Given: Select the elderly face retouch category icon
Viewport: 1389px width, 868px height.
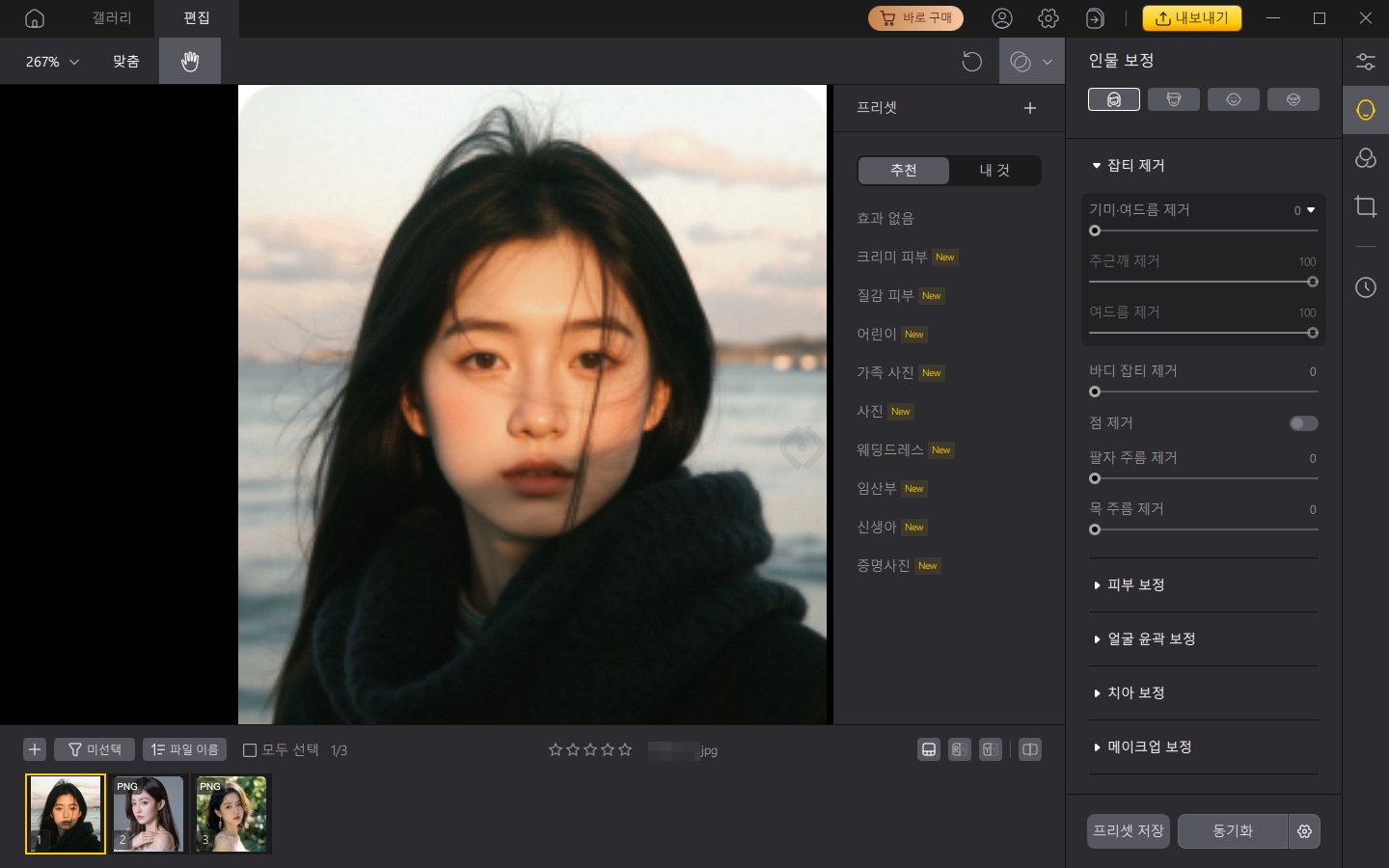Looking at the screenshot, I should (x=1294, y=99).
